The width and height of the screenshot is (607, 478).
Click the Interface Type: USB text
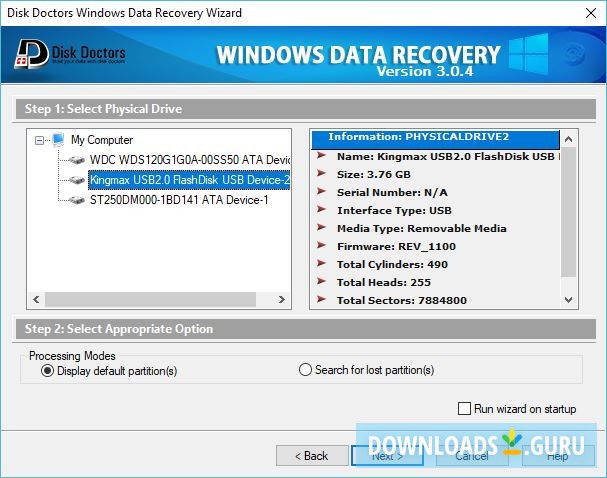pyautogui.click(x=394, y=210)
